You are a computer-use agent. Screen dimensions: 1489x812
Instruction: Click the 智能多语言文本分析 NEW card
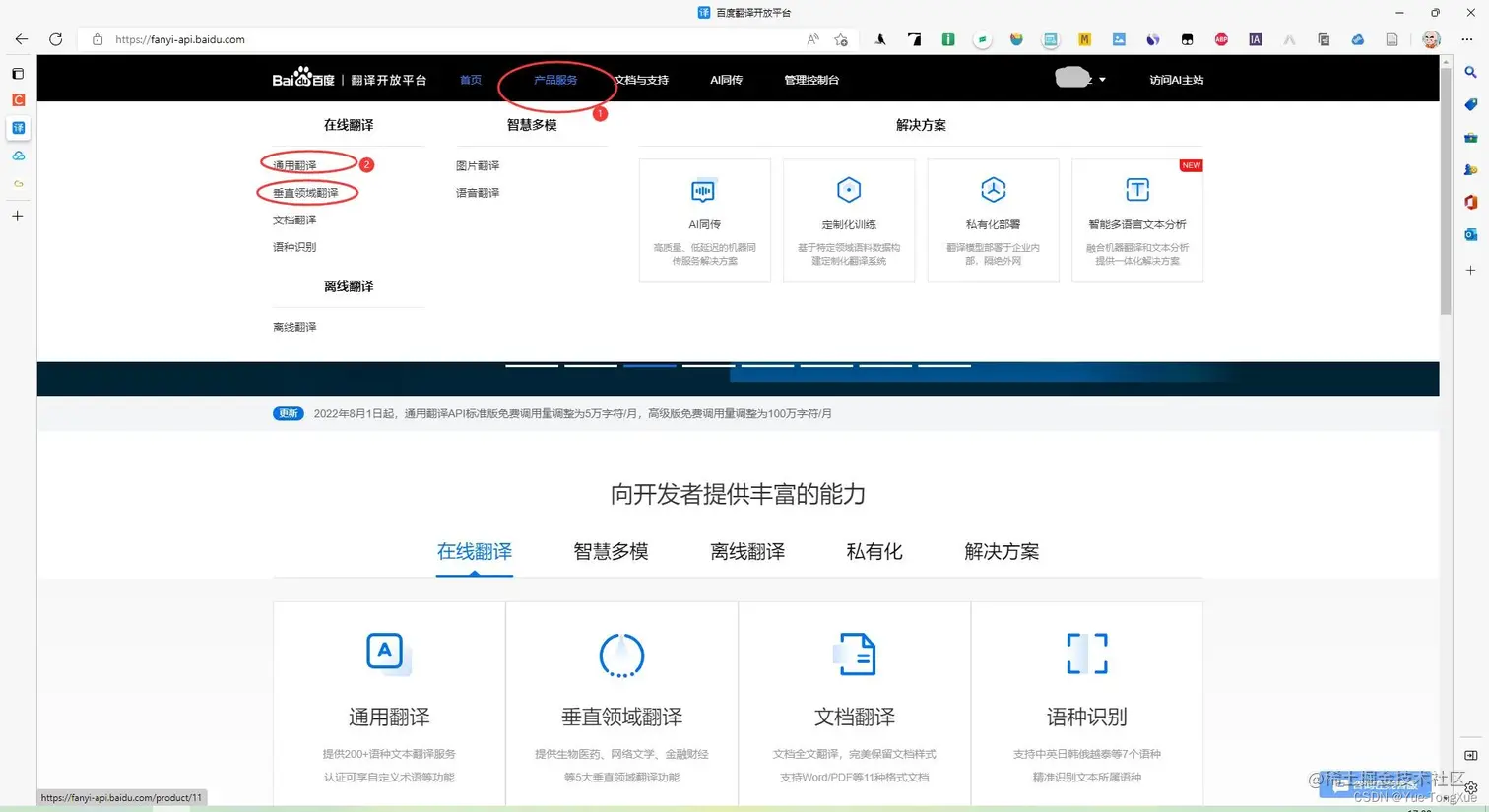click(1136, 190)
